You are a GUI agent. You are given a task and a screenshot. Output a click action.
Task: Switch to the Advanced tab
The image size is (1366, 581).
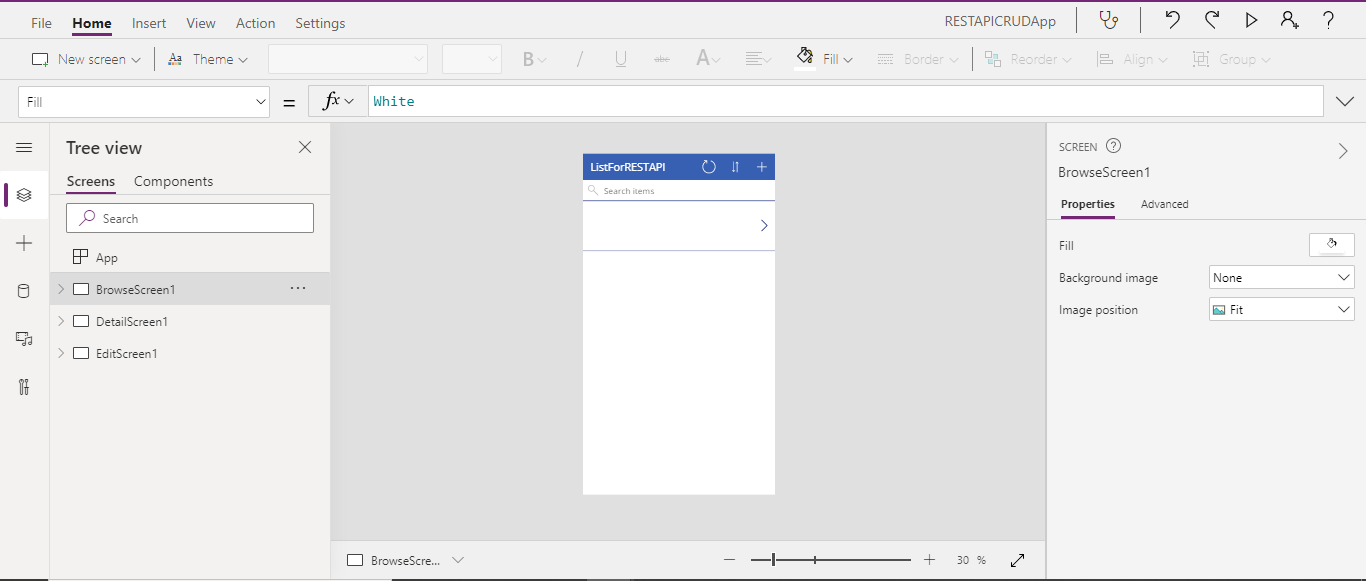1164,204
